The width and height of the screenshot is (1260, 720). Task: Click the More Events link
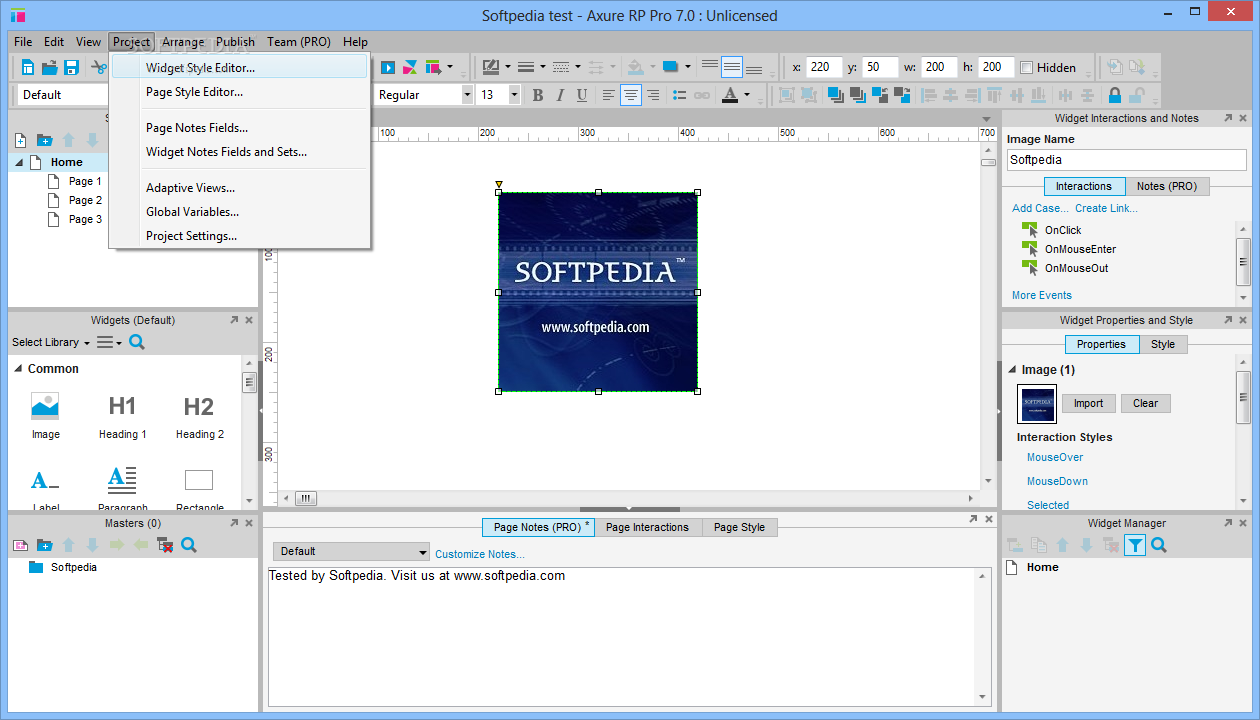pos(1041,295)
